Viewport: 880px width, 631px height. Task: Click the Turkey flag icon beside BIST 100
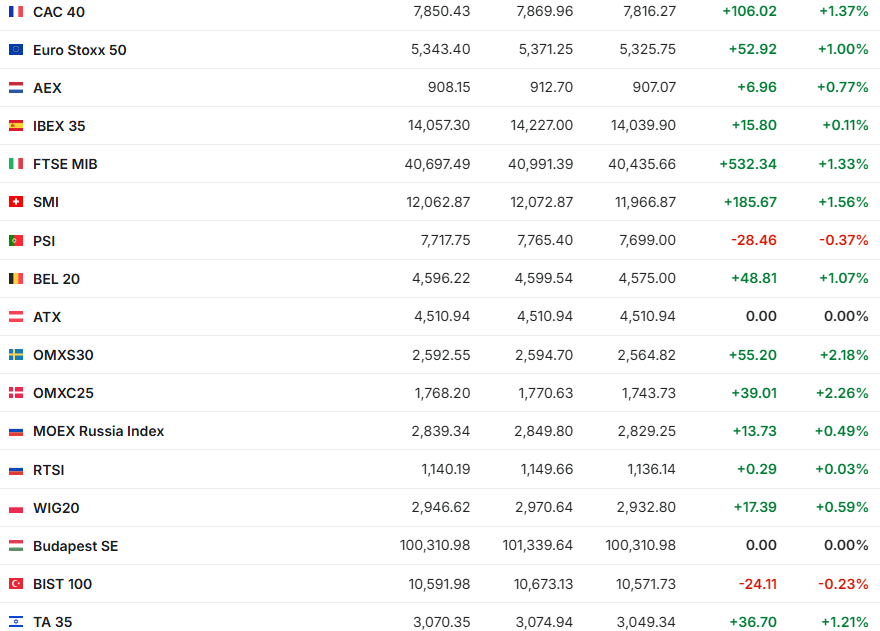point(16,584)
